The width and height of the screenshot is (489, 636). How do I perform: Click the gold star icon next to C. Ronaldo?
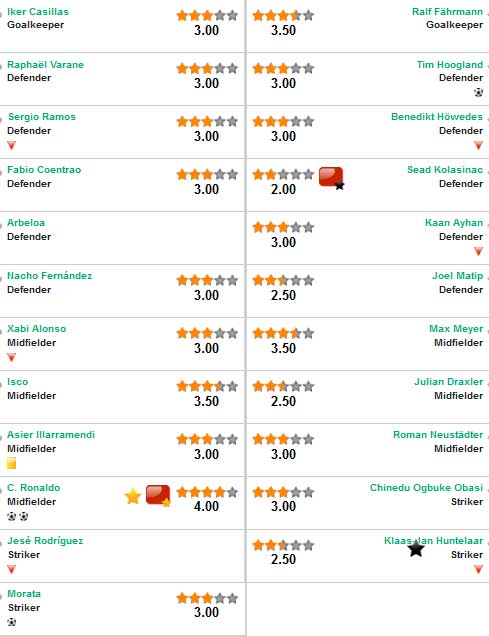point(133,496)
